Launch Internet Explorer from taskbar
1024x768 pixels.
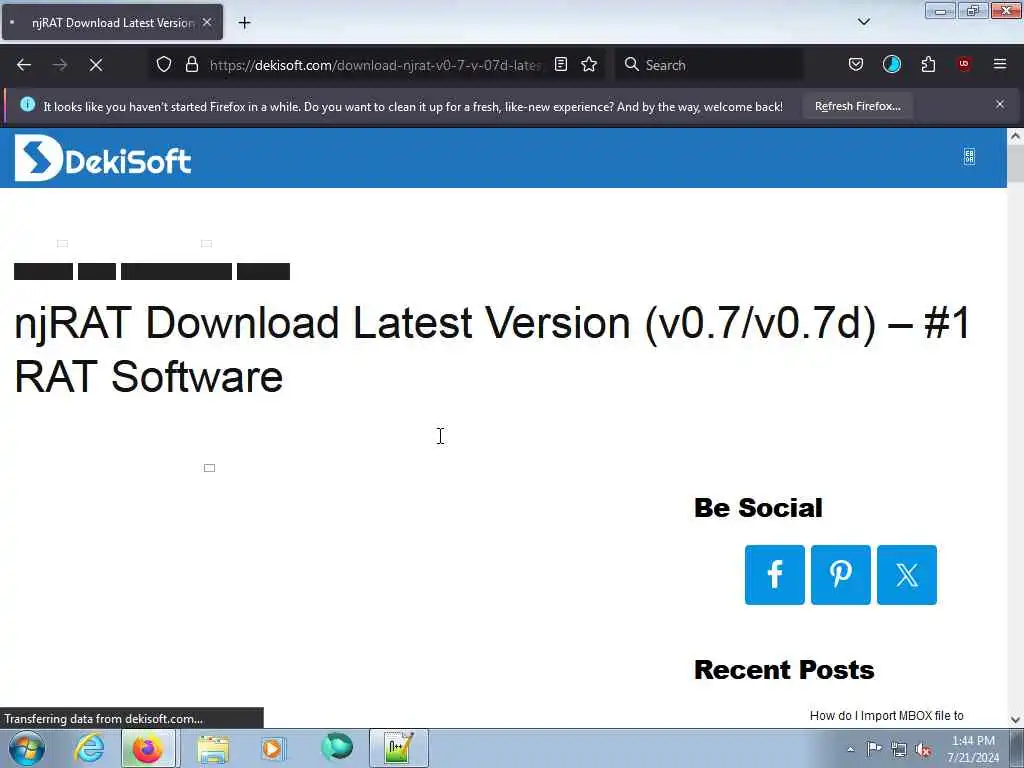pyautogui.click(x=89, y=748)
